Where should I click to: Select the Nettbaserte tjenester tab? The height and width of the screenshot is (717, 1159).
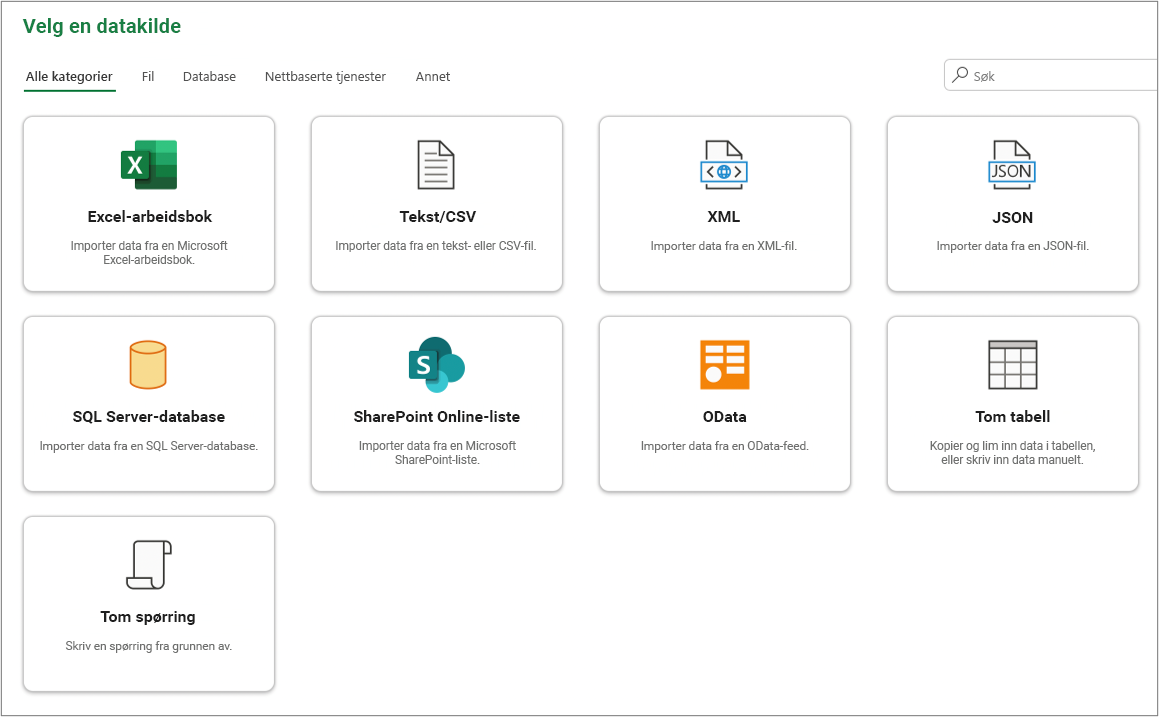(325, 76)
